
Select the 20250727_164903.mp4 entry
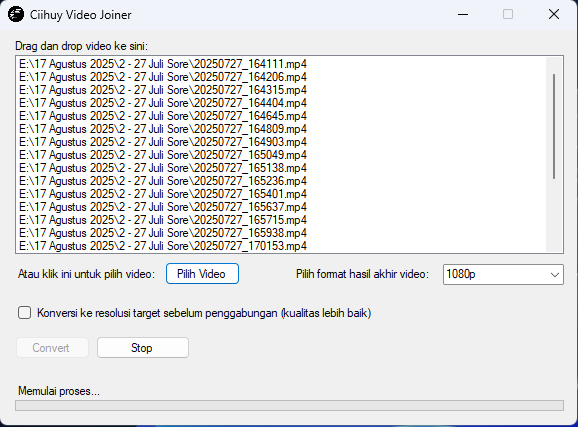pos(163,142)
